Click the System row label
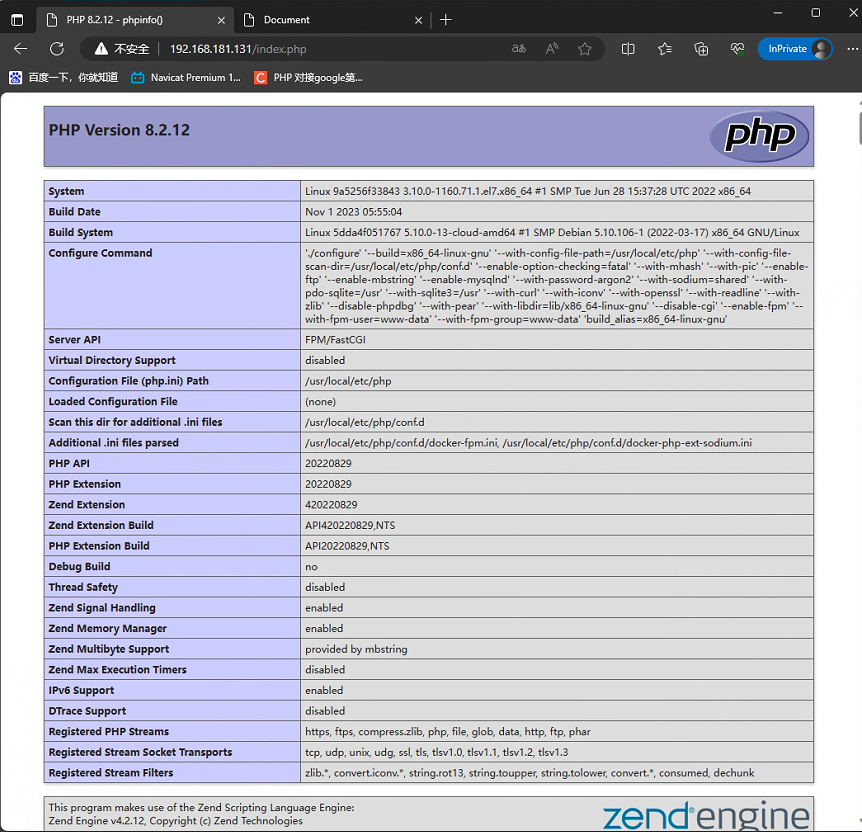862x832 pixels. [67, 191]
